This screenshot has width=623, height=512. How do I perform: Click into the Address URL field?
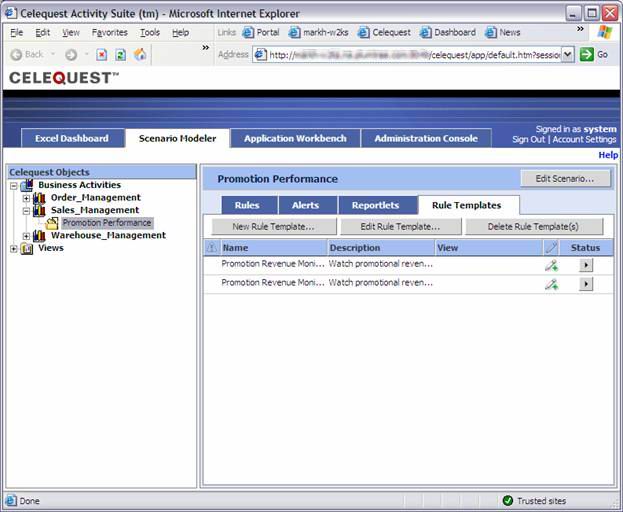click(x=413, y=55)
